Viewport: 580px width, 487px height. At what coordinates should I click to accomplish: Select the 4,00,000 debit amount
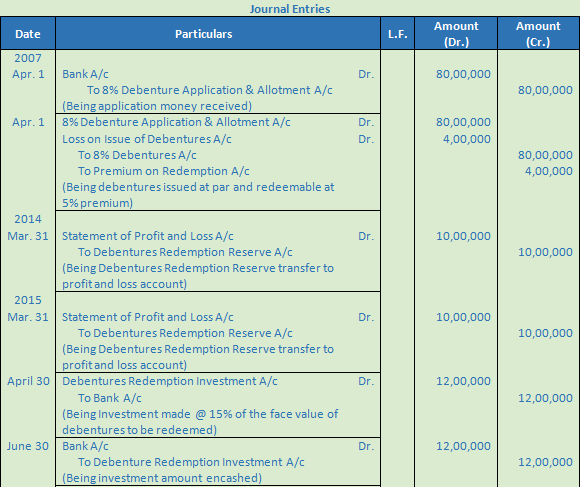click(467, 139)
